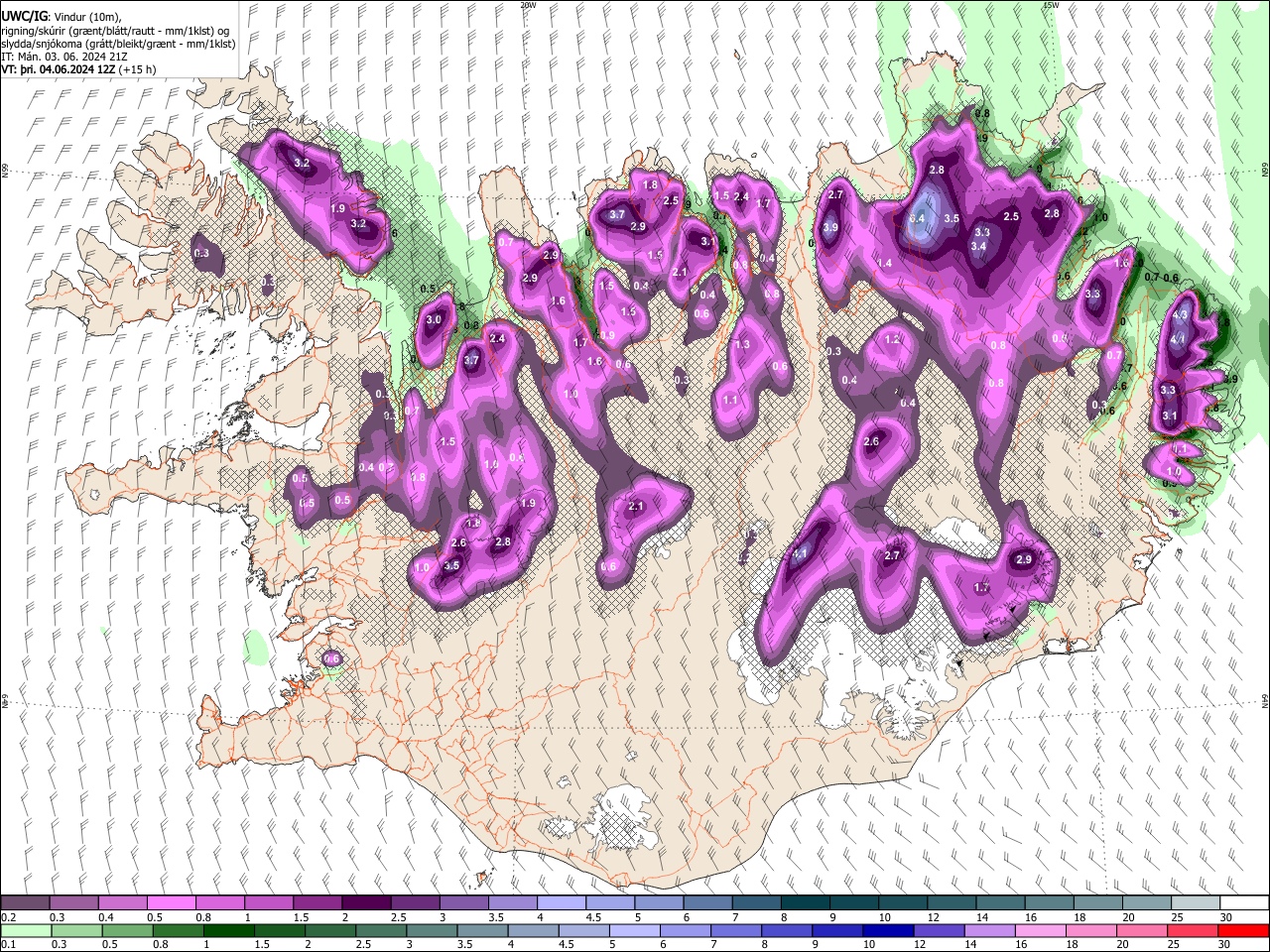The width and height of the screenshot is (1270, 952).
Task: Click the '0.1' label under the rain scale
Action: (x=8, y=945)
